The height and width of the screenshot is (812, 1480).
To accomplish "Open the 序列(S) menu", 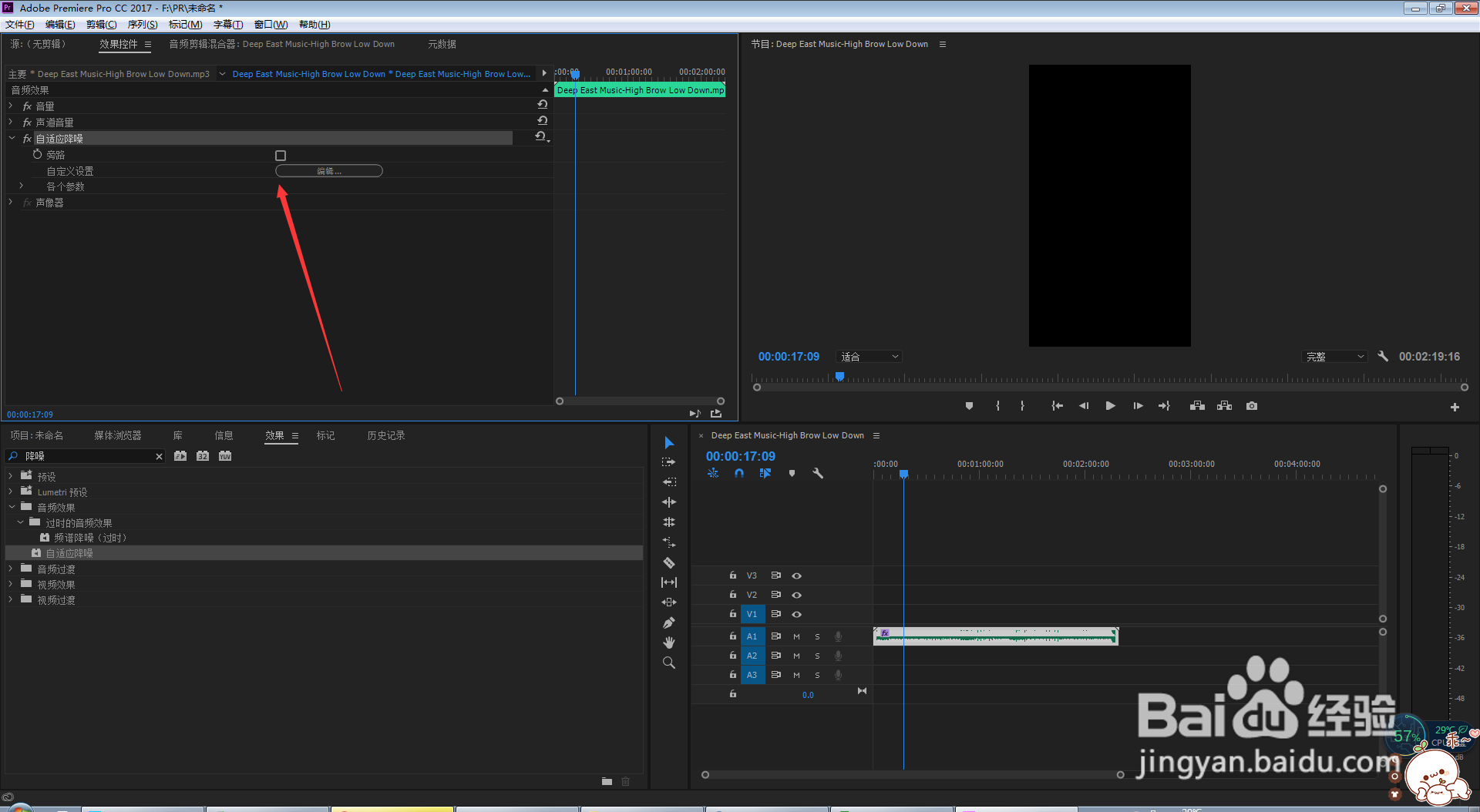I will (x=143, y=25).
